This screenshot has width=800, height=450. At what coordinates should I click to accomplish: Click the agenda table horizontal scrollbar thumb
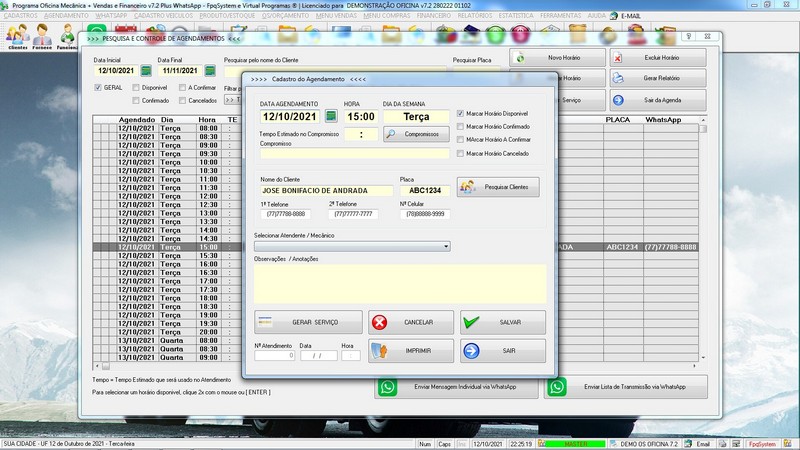106,366
